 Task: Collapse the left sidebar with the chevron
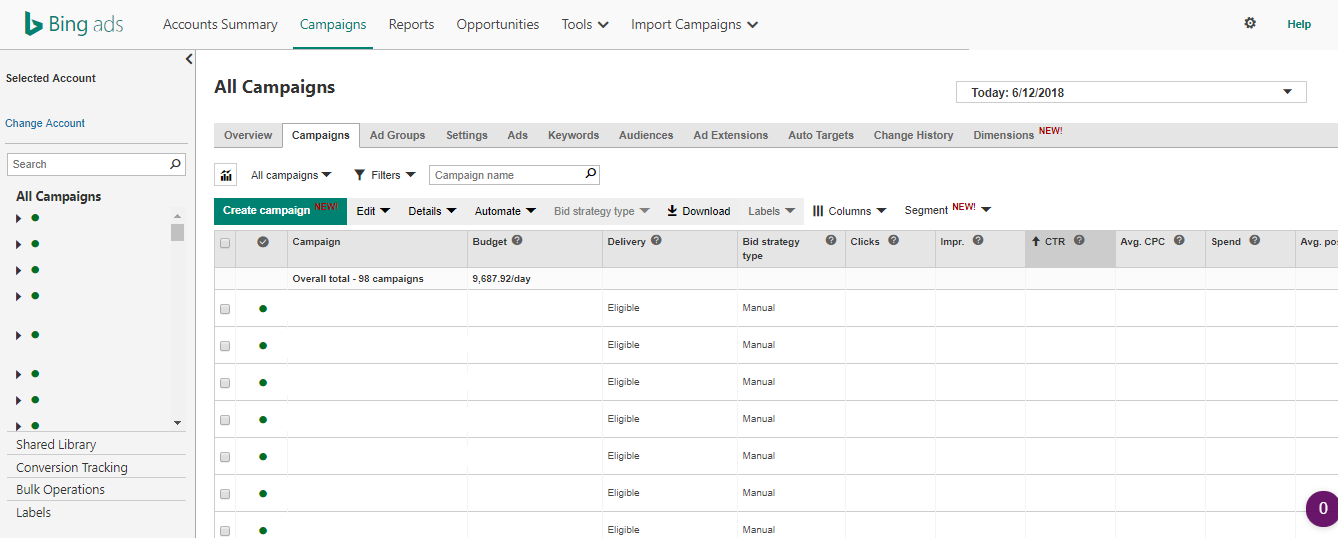(189, 59)
